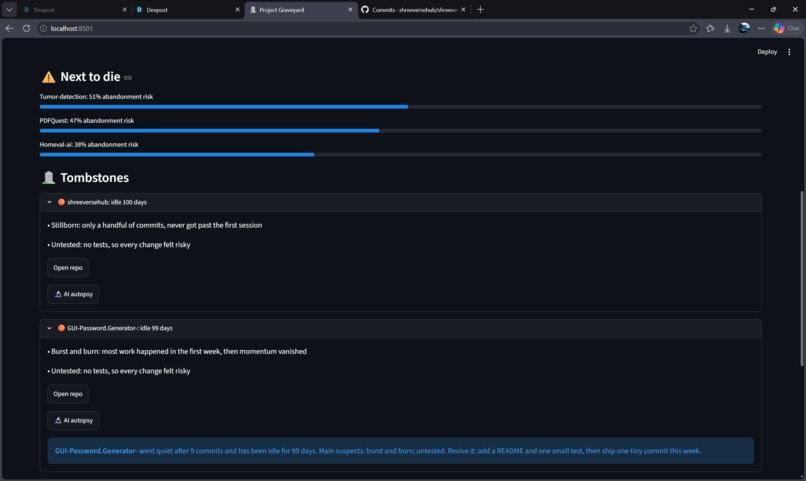Click the page vertical scrollbar thumb

tap(801, 278)
